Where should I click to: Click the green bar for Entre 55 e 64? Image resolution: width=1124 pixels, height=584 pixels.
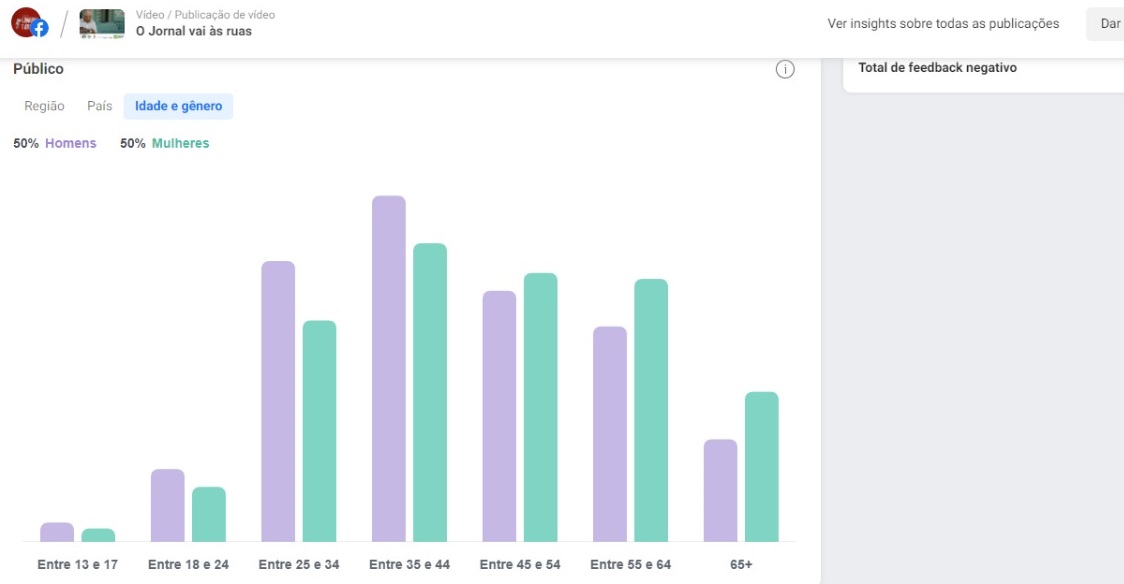tap(651, 410)
